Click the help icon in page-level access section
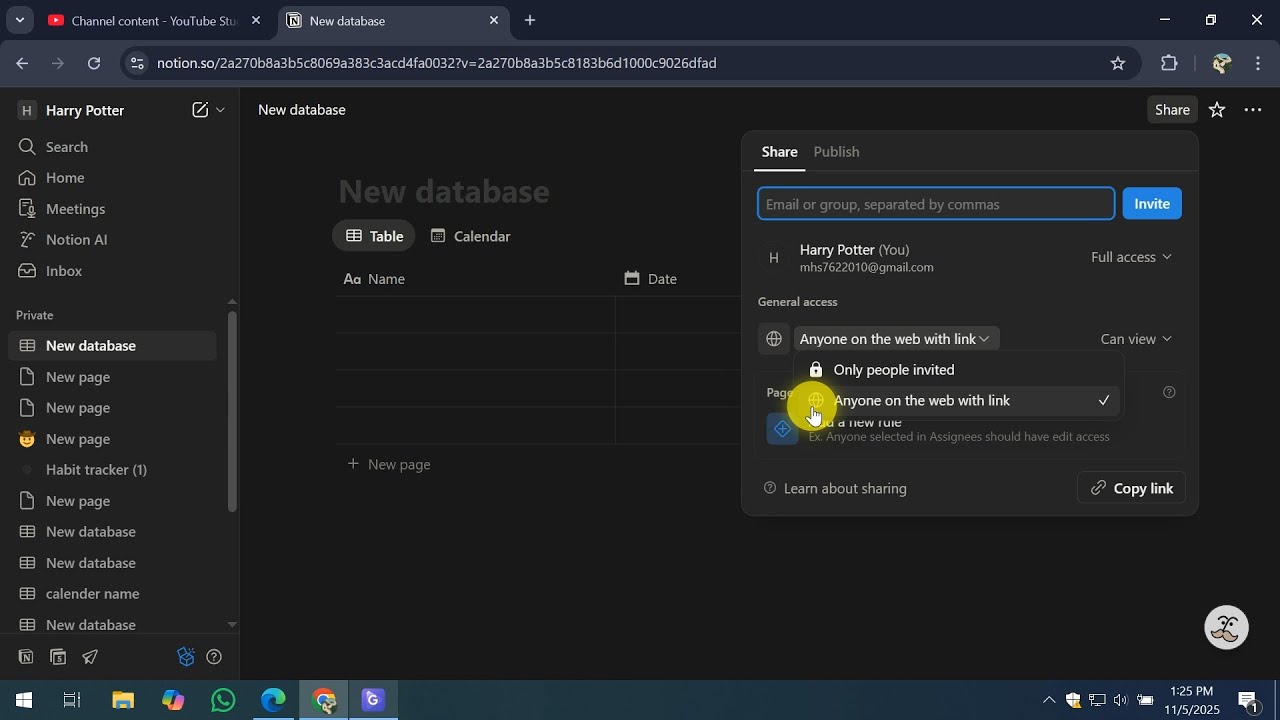This screenshot has width=1280, height=720. coord(1169,392)
